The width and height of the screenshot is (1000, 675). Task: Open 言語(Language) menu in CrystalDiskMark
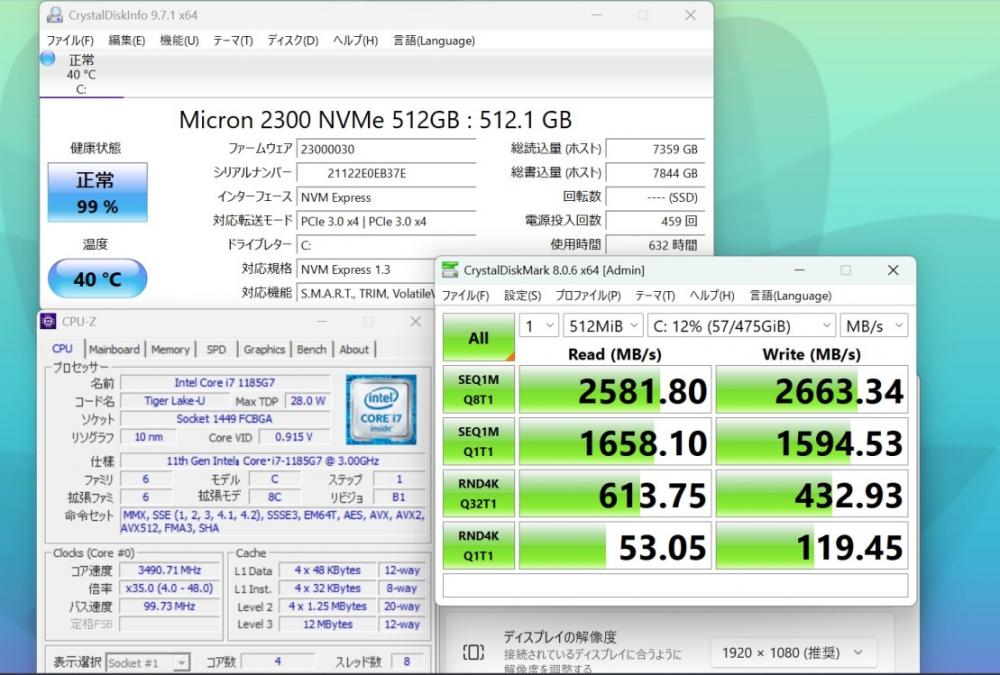pos(790,296)
